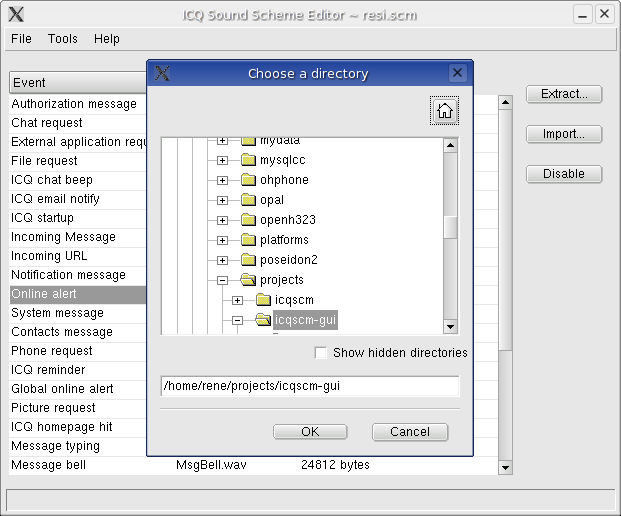Click the open projects folder icon

point(248,280)
